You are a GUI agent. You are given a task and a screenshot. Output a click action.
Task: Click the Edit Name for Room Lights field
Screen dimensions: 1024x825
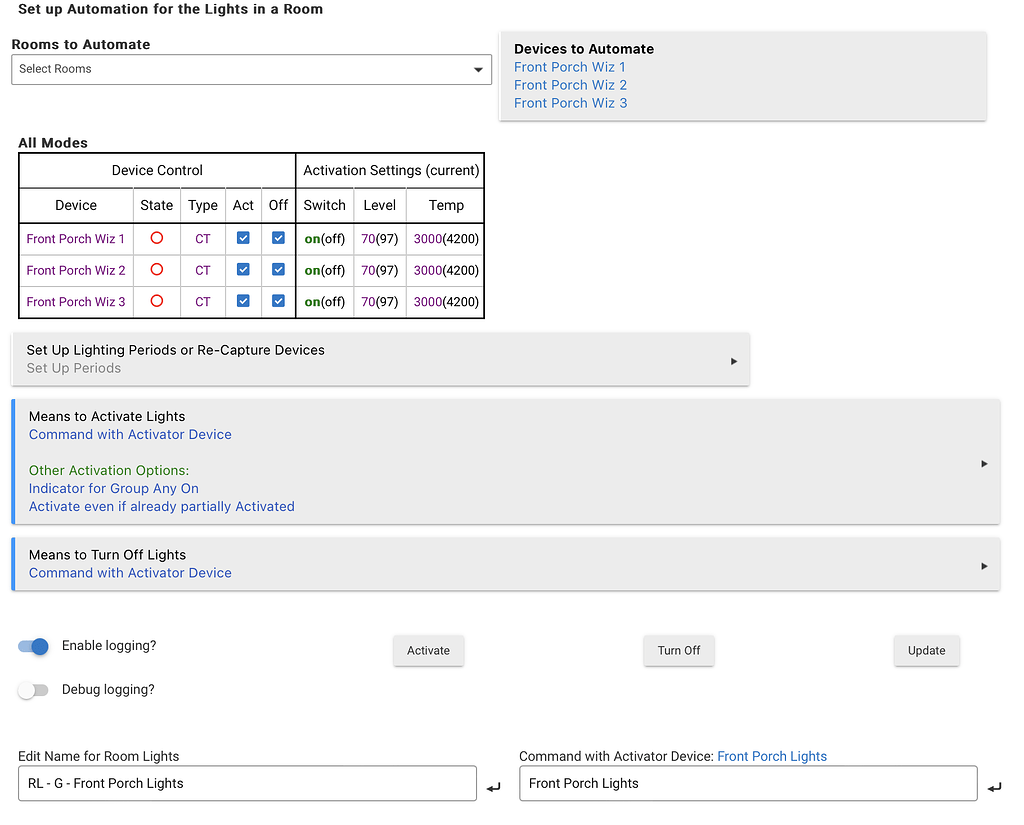247,783
